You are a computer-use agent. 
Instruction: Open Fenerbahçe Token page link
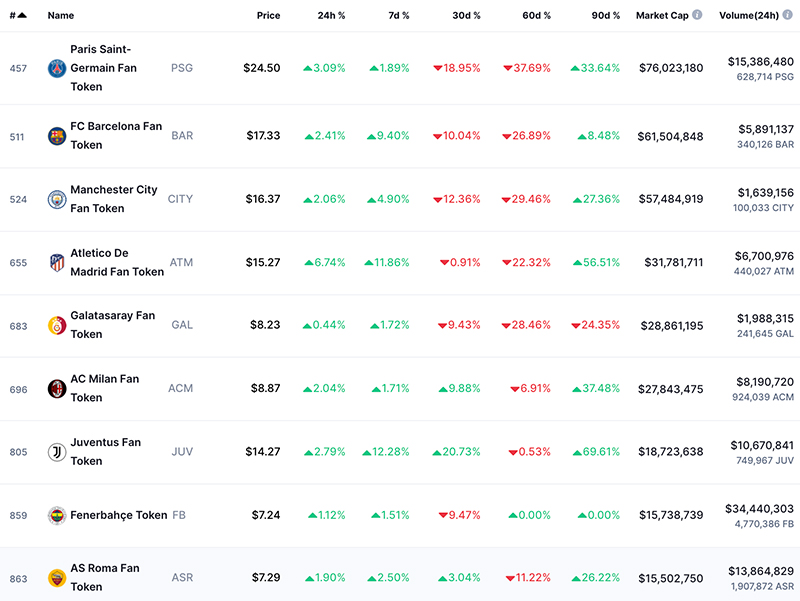(118, 515)
